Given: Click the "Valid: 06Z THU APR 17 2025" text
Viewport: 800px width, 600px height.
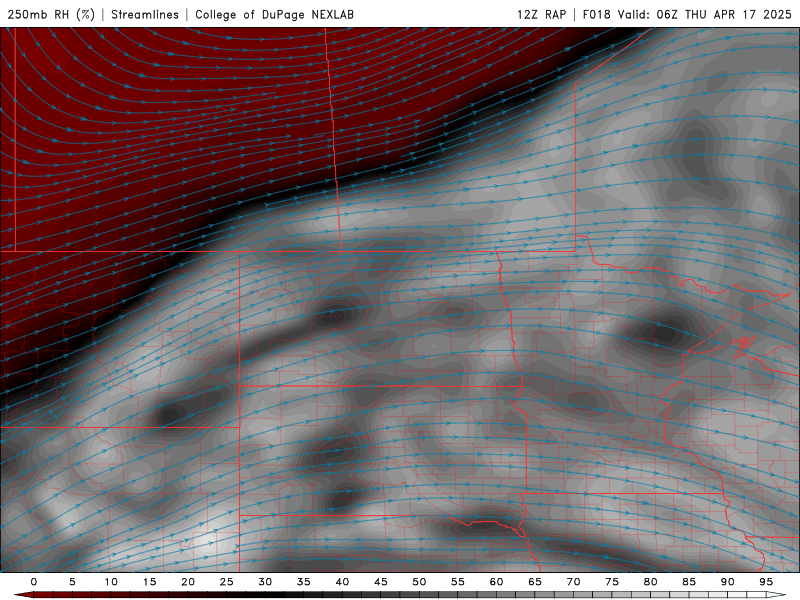Looking at the screenshot, I should coord(705,14).
